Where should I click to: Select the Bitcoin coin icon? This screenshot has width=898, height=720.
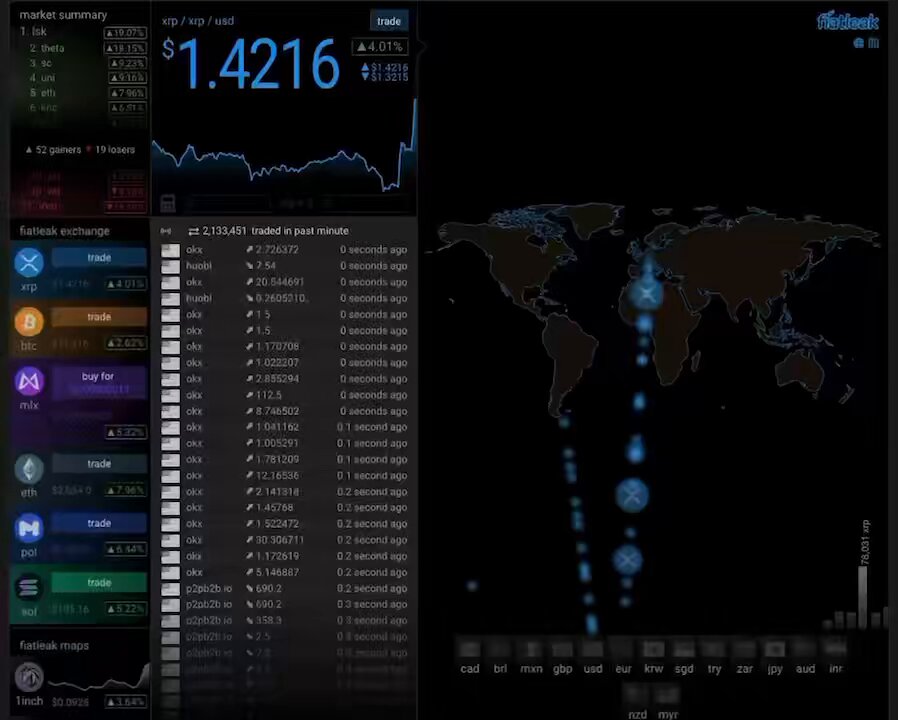pyautogui.click(x=29, y=322)
